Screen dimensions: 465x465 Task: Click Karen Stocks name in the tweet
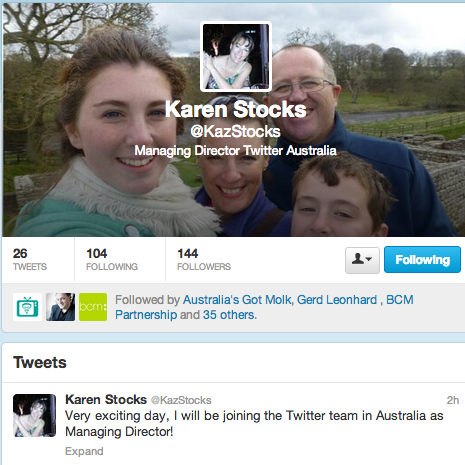click(x=106, y=399)
